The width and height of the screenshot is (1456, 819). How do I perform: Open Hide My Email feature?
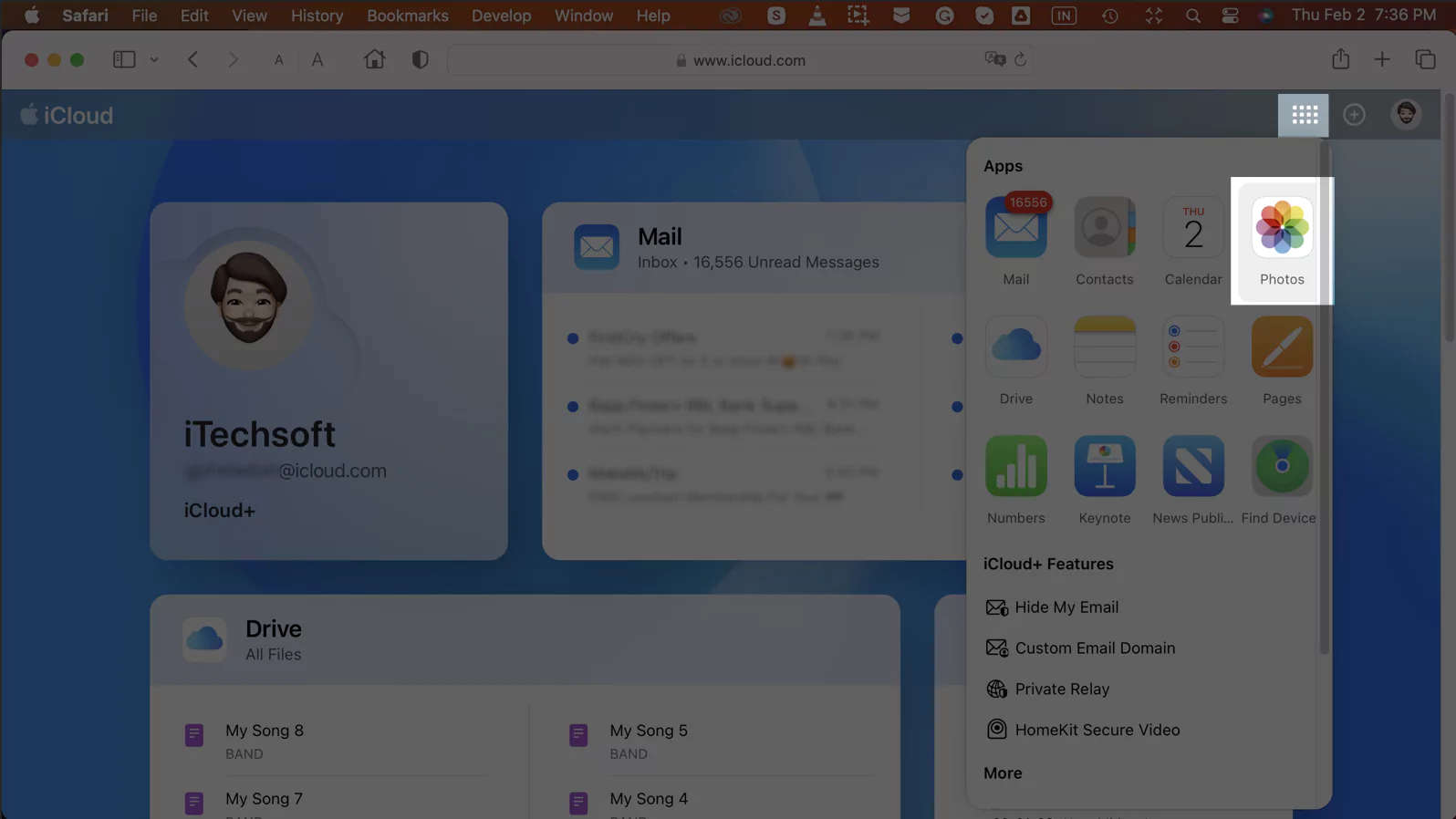click(x=1053, y=607)
